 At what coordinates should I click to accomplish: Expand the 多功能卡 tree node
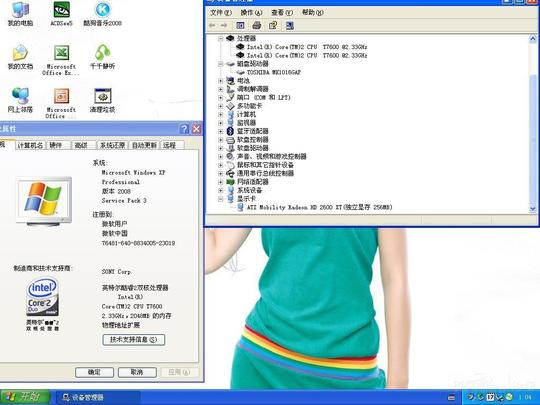tap(221, 106)
